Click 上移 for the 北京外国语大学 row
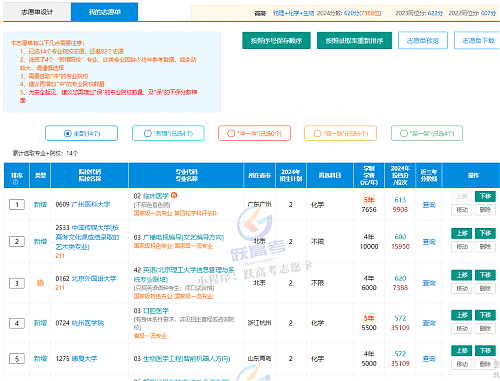 point(462,275)
